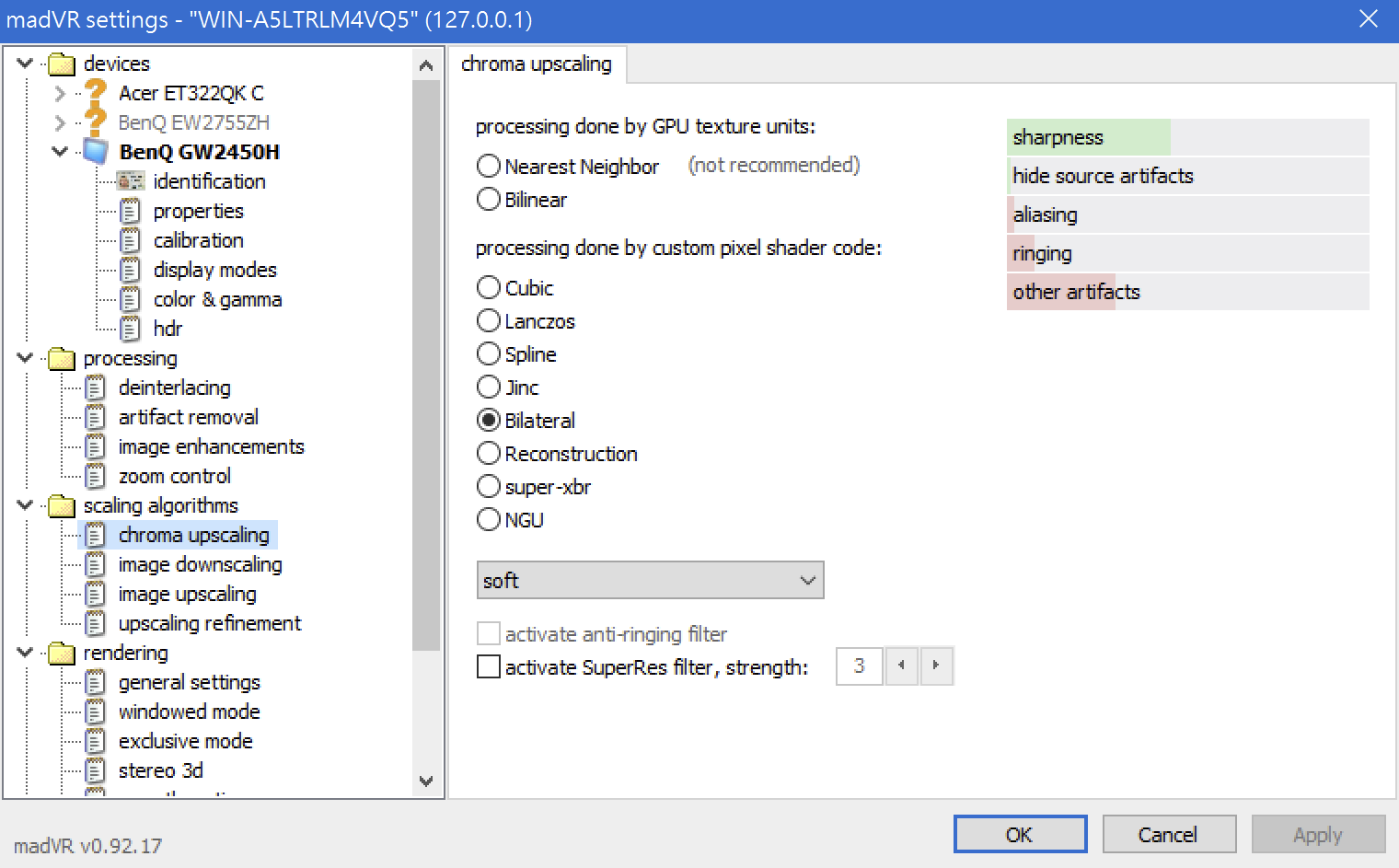Click the OK button

1020,834
